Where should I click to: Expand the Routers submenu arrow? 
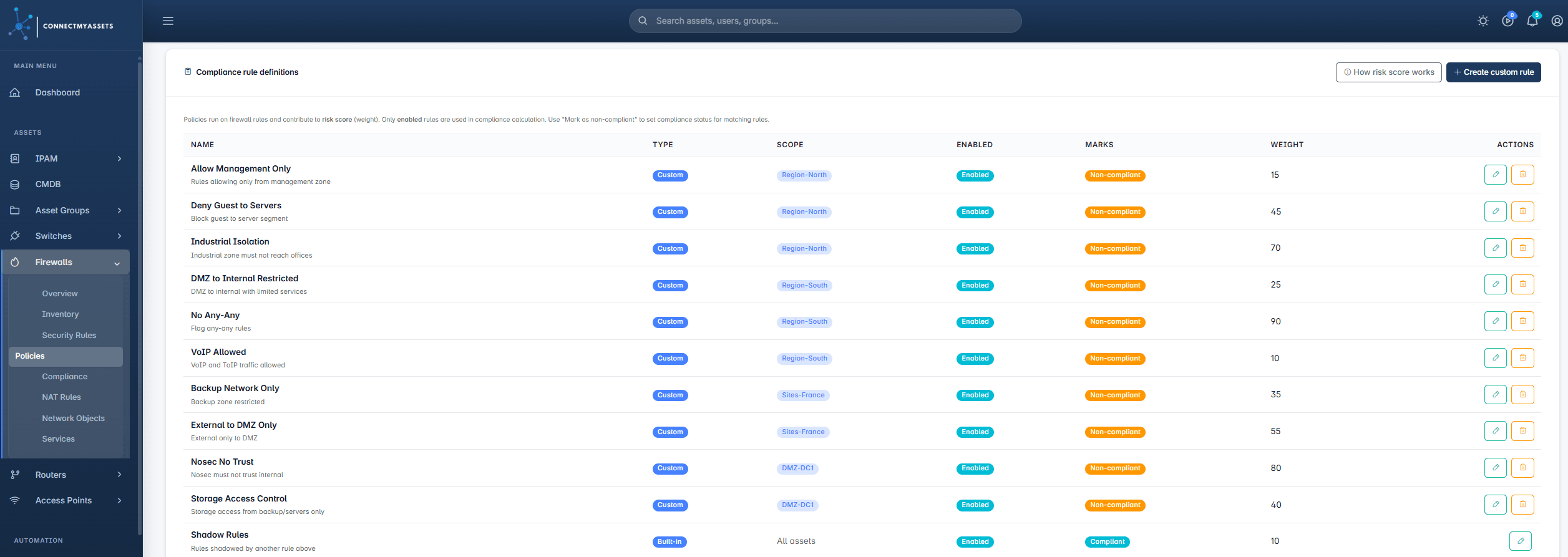(x=119, y=475)
